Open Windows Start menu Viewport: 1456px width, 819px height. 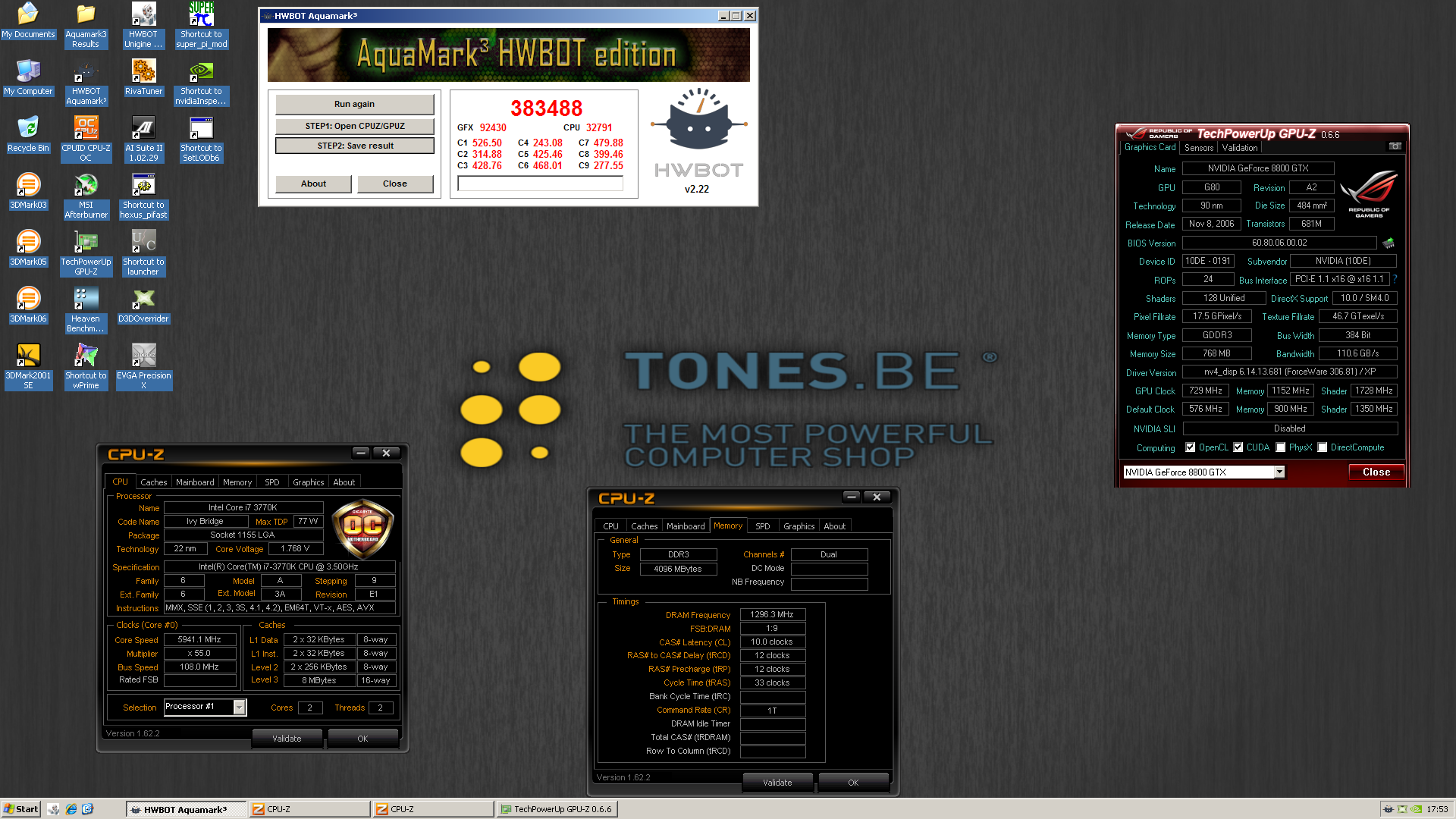(21, 809)
